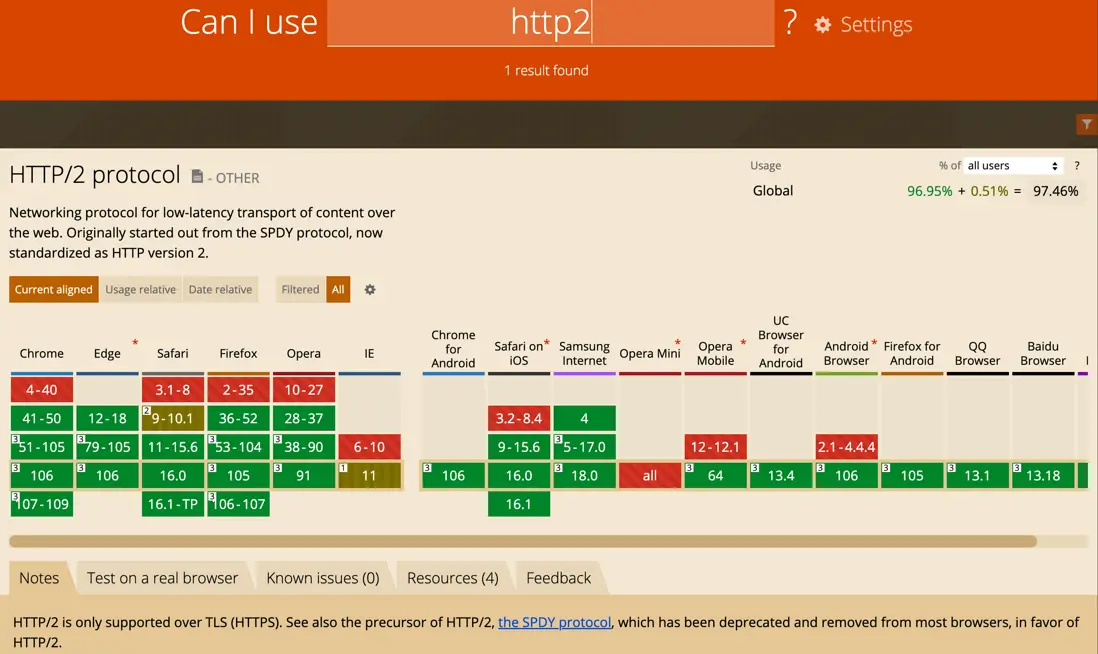Image resolution: width=1098 pixels, height=654 pixels.
Task: Click the Samsung Internet column header
Action: click(x=584, y=354)
